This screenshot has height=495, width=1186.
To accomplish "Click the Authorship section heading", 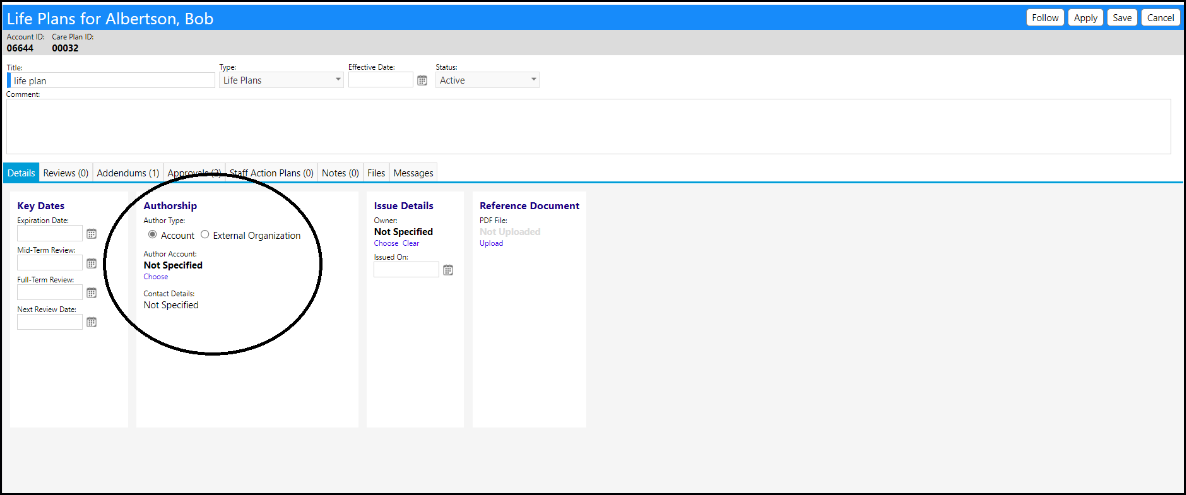I will click(170, 206).
